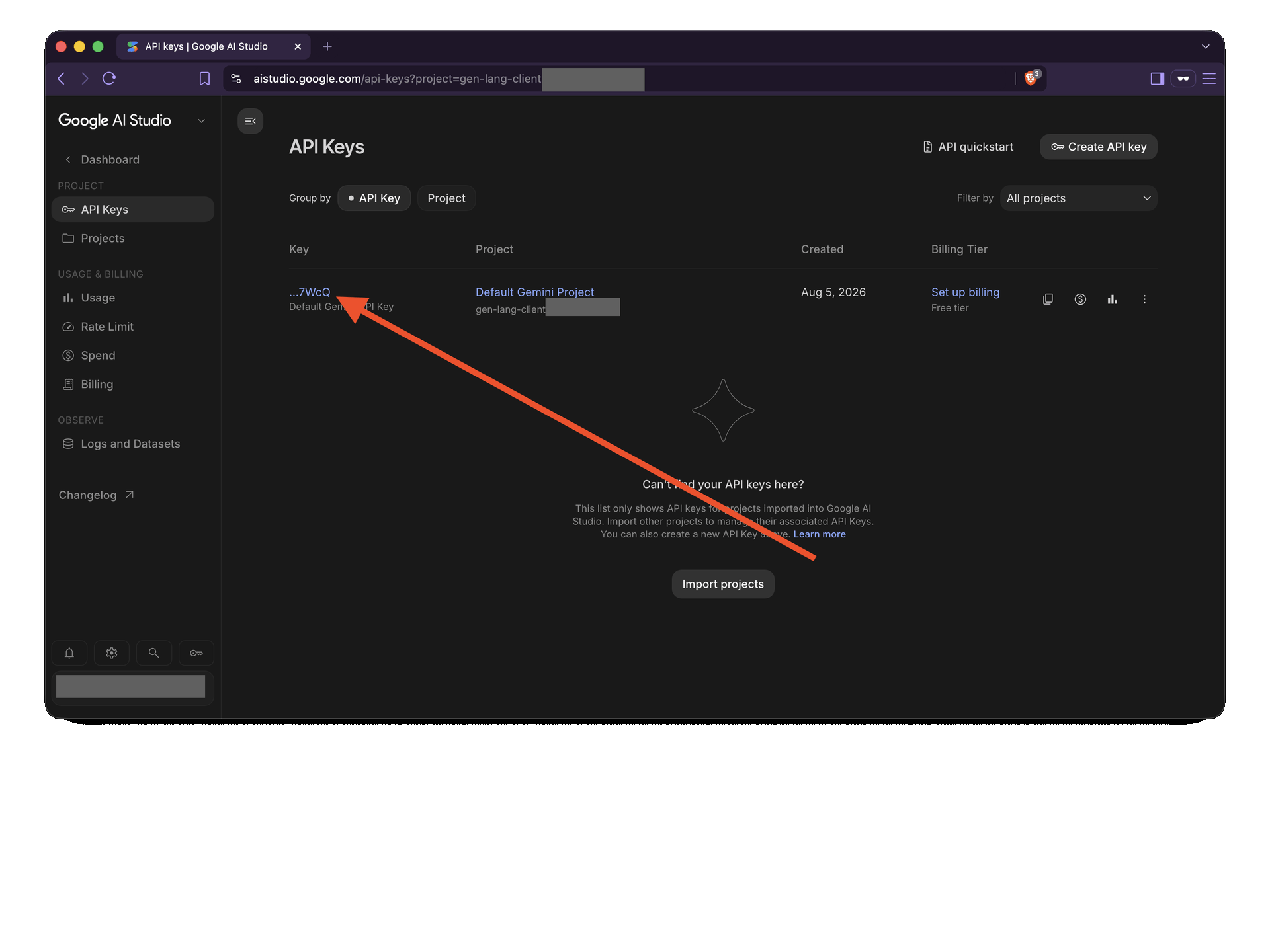Image resolution: width=1270 pixels, height=952 pixels.
Task: Open the Usage page
Action: (x=133, y=298)
